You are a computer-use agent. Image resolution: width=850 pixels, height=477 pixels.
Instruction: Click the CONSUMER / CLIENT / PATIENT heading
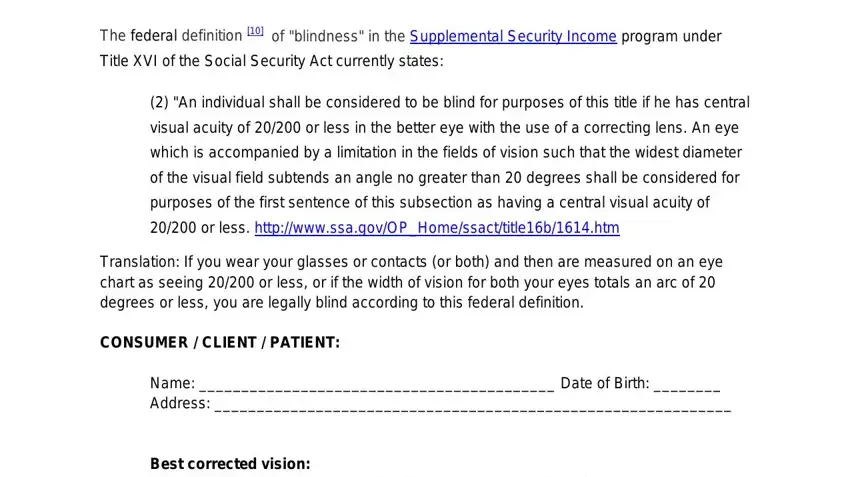(x=220, y=343)
